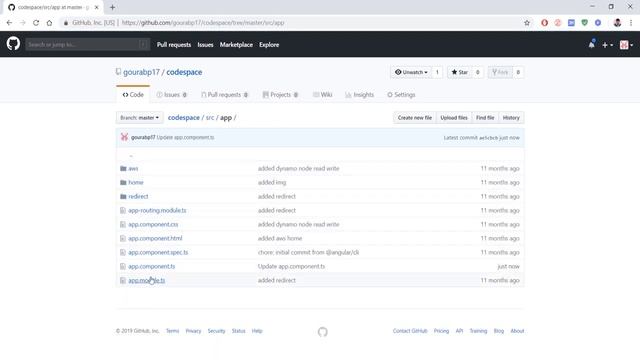
Task: Open app-routing.module.ts file
Action: (x=157, y=210)
